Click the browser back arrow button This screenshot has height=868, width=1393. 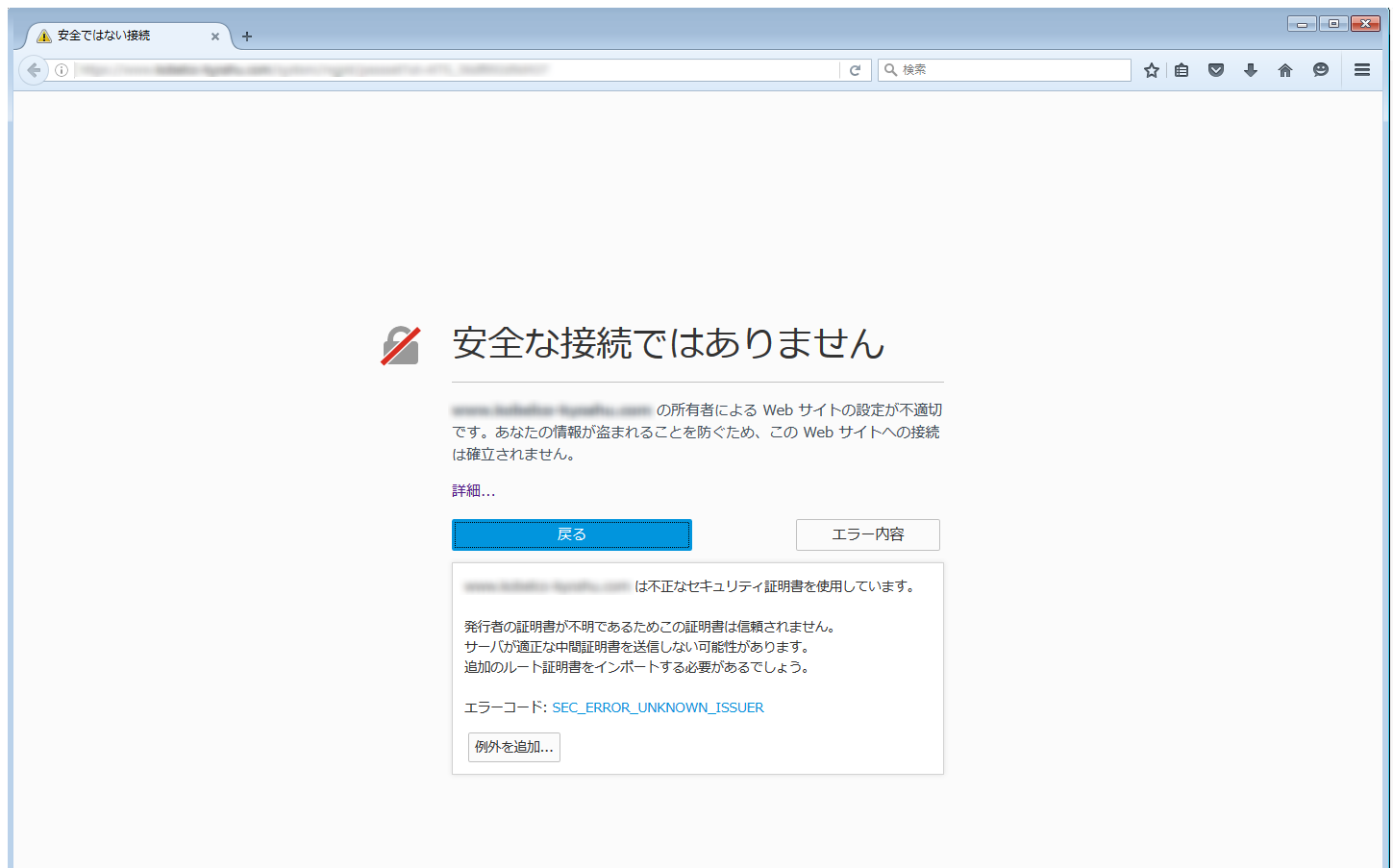pos(34,70)
